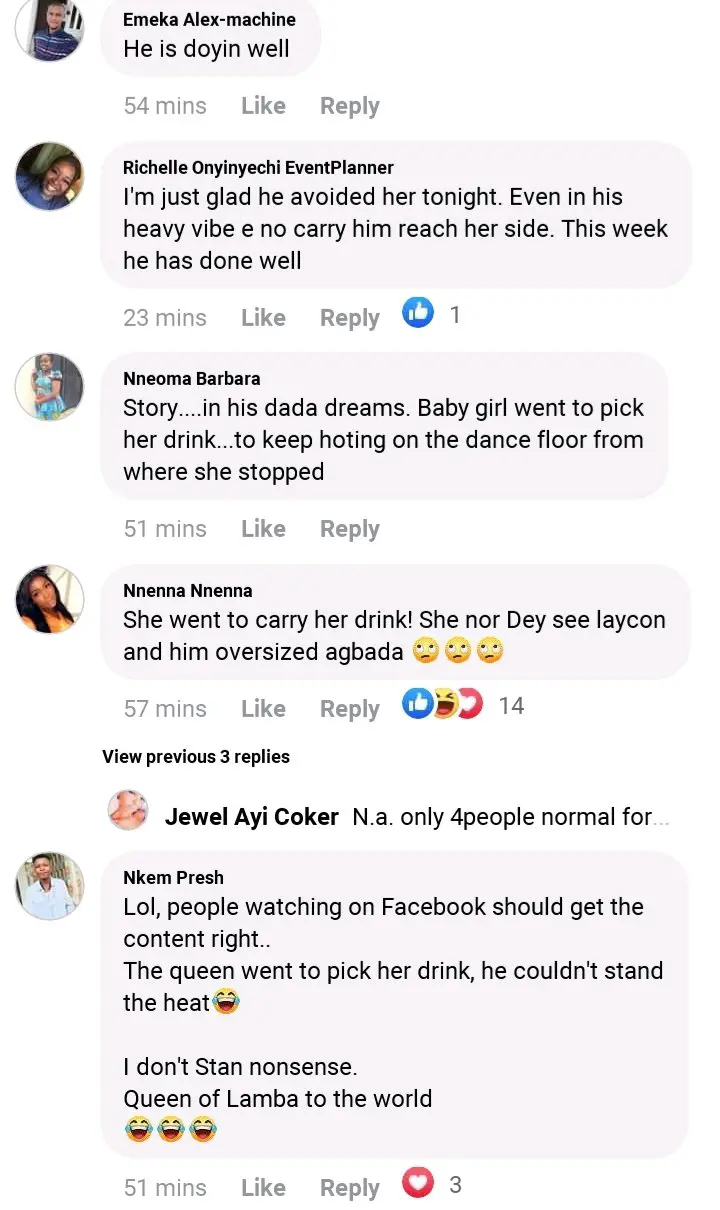This screenshot has height=1210, width=720.
Task: Reply to Richelle Onyinyechi's comment
Action: (x=349, y=318)
